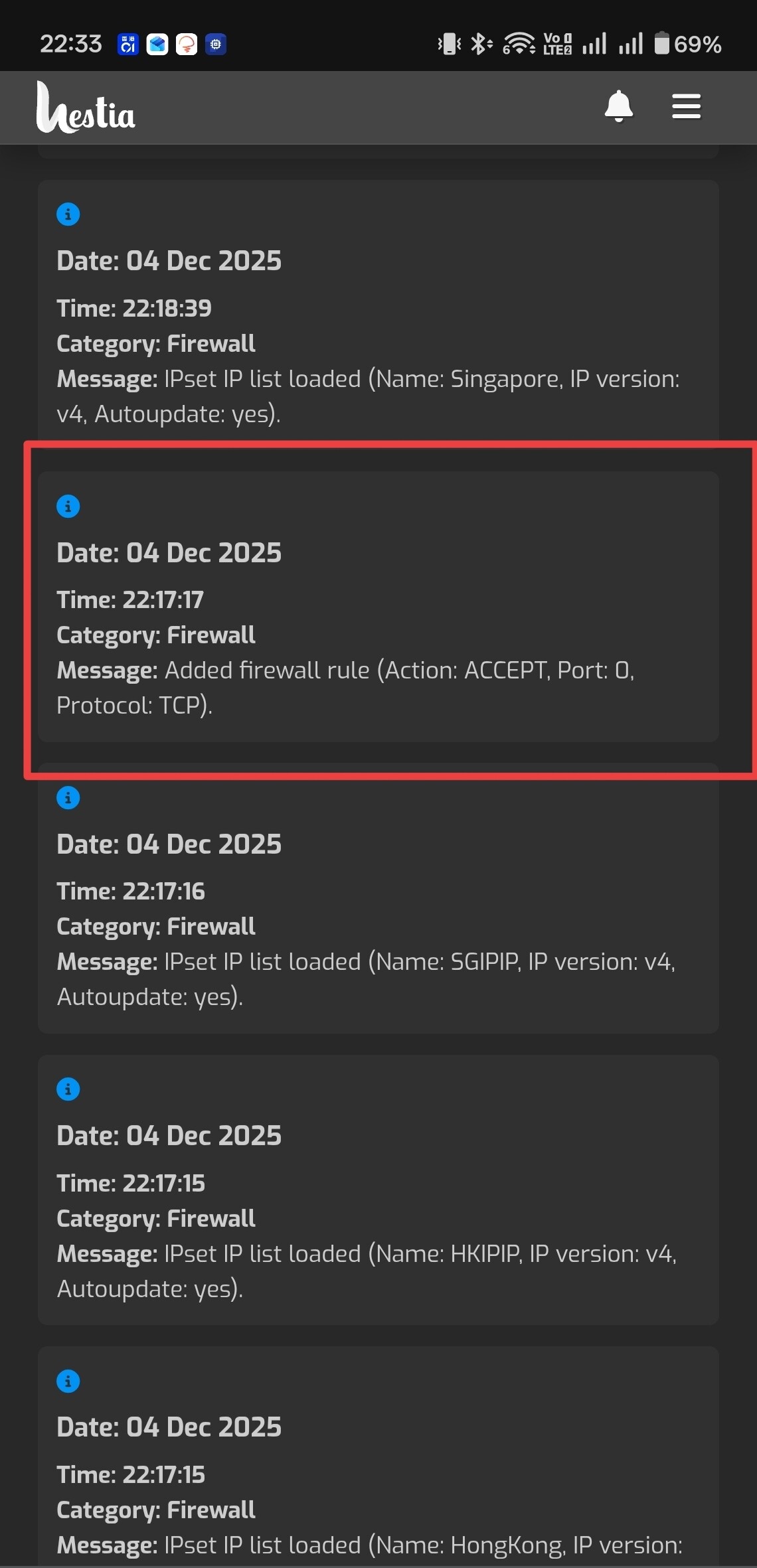Screen dimensions: 757x1568
Task: Select the HongKong IPset loaded message
Action: [369, 1545]
